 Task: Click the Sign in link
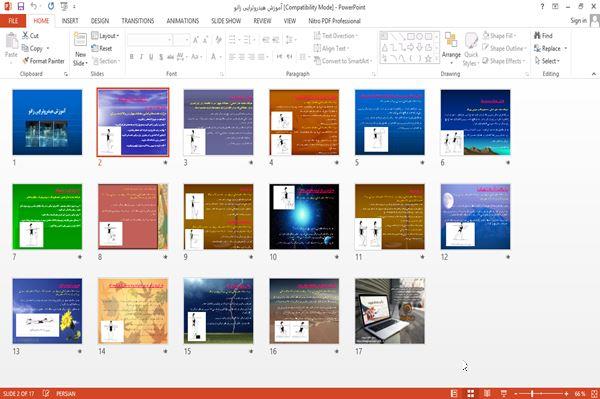click(578, 21)
